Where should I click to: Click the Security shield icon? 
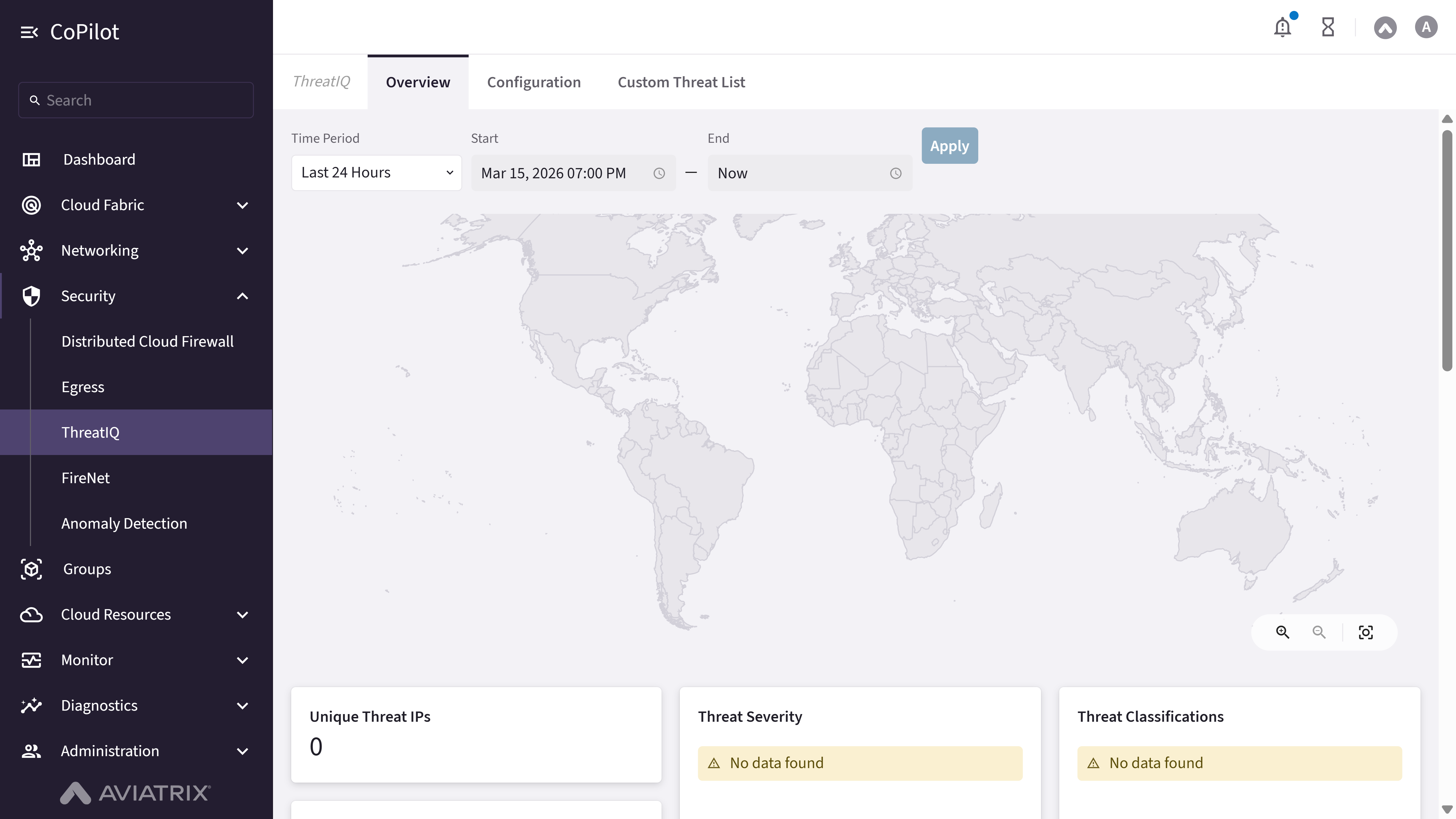[31, 296]
